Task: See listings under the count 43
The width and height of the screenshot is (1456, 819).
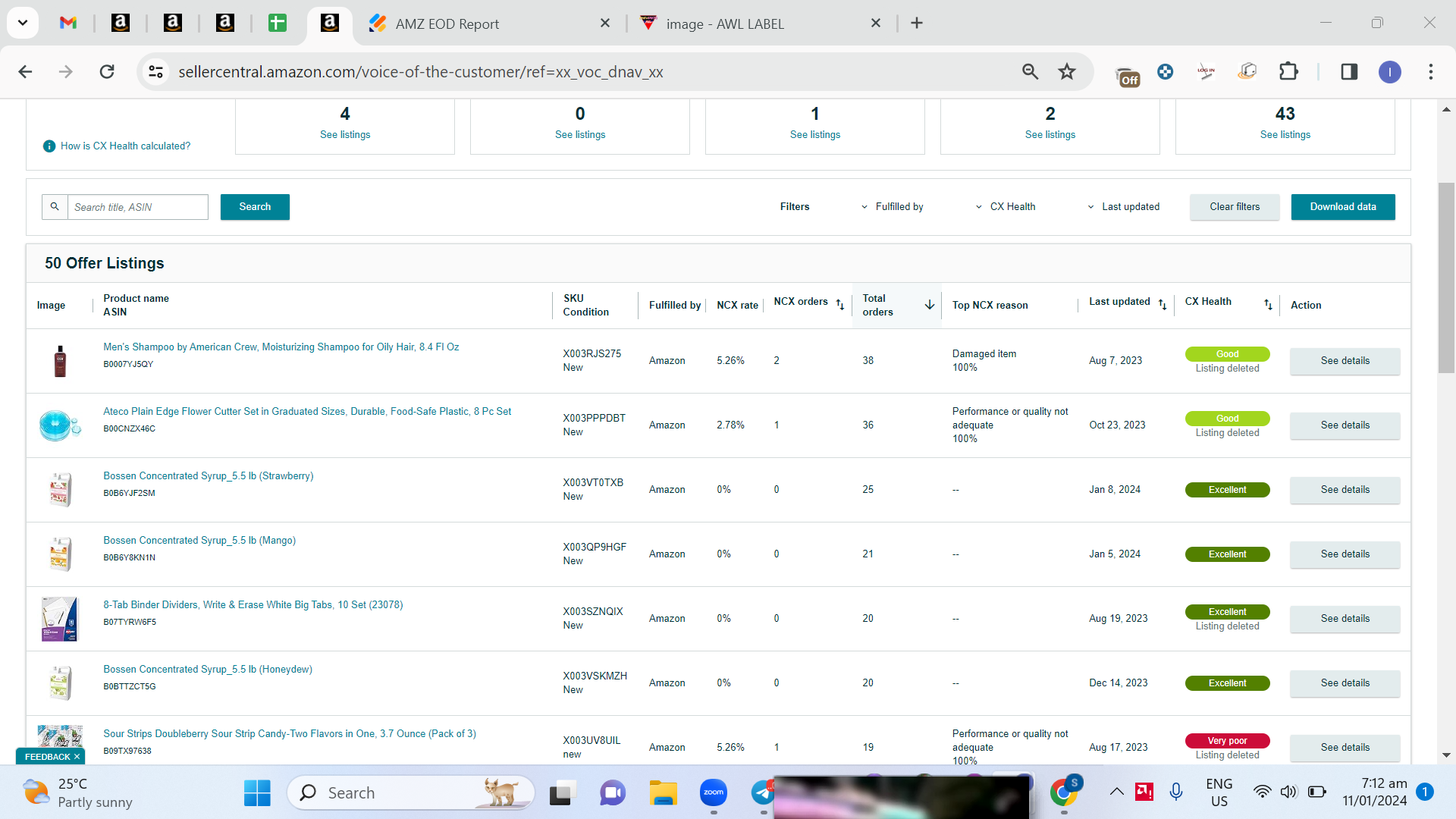Action: click(x=1285, y=135)
